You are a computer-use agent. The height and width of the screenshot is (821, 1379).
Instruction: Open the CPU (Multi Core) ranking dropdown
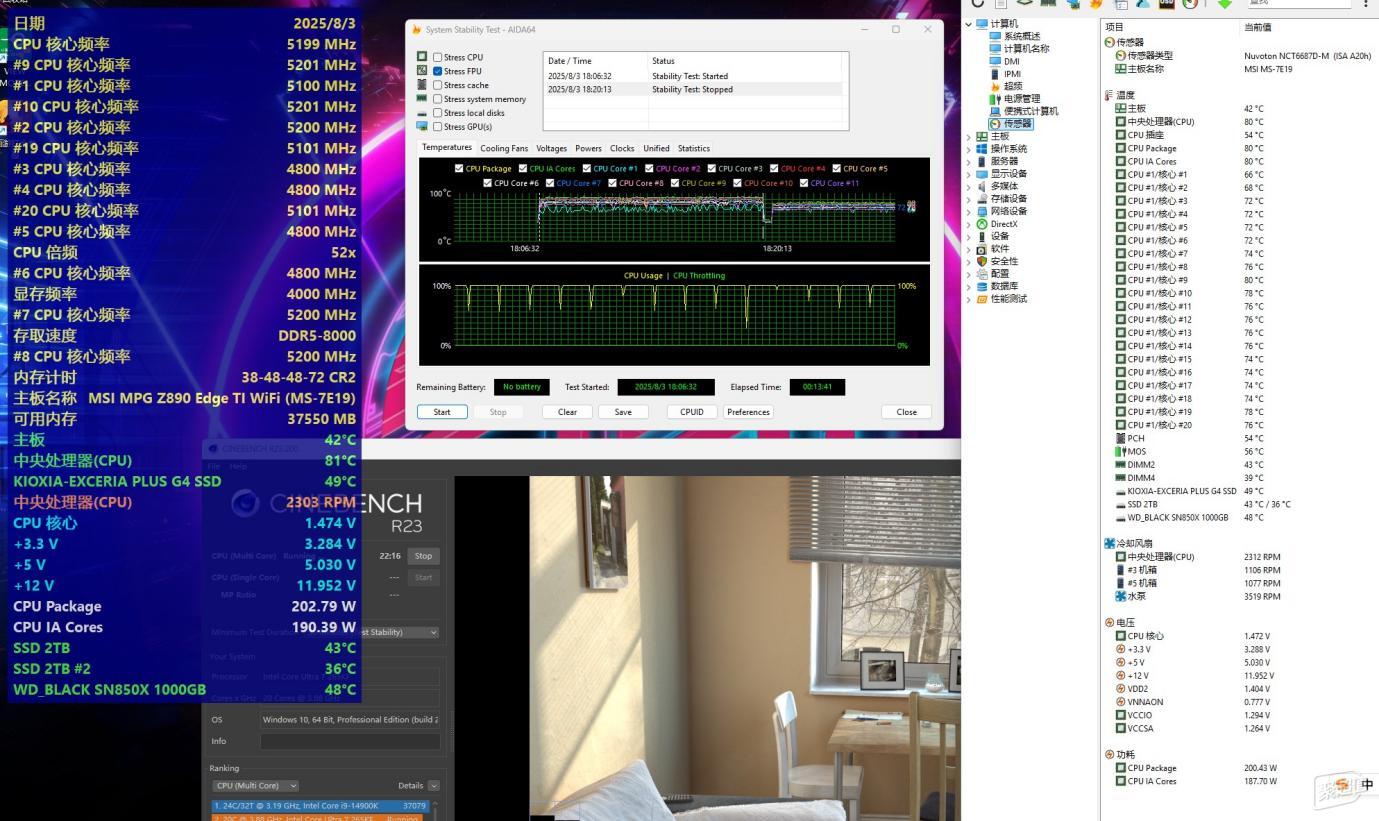point(255,786)
